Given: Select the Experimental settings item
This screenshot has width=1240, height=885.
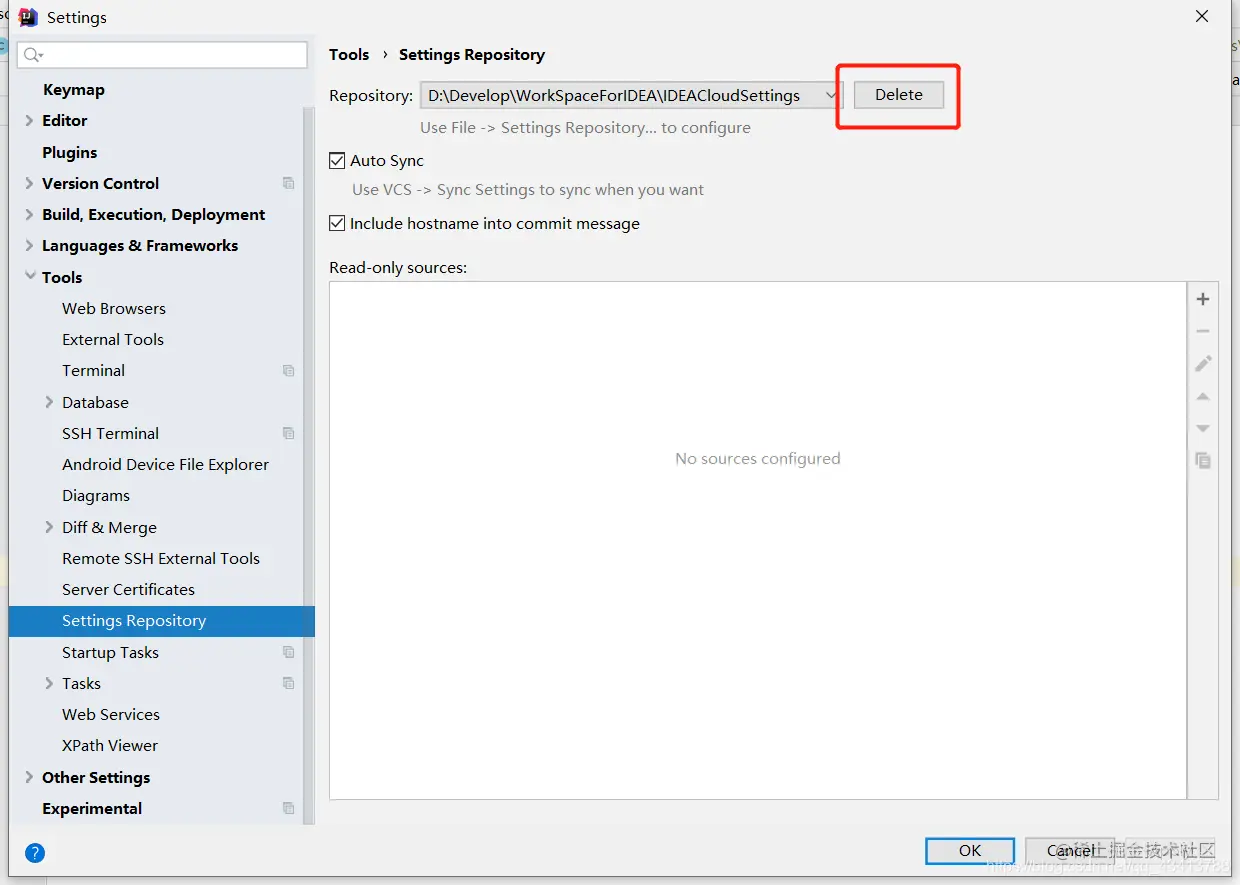Looking at the screenshot, I should pyautogui.click(x=92, y=808).
